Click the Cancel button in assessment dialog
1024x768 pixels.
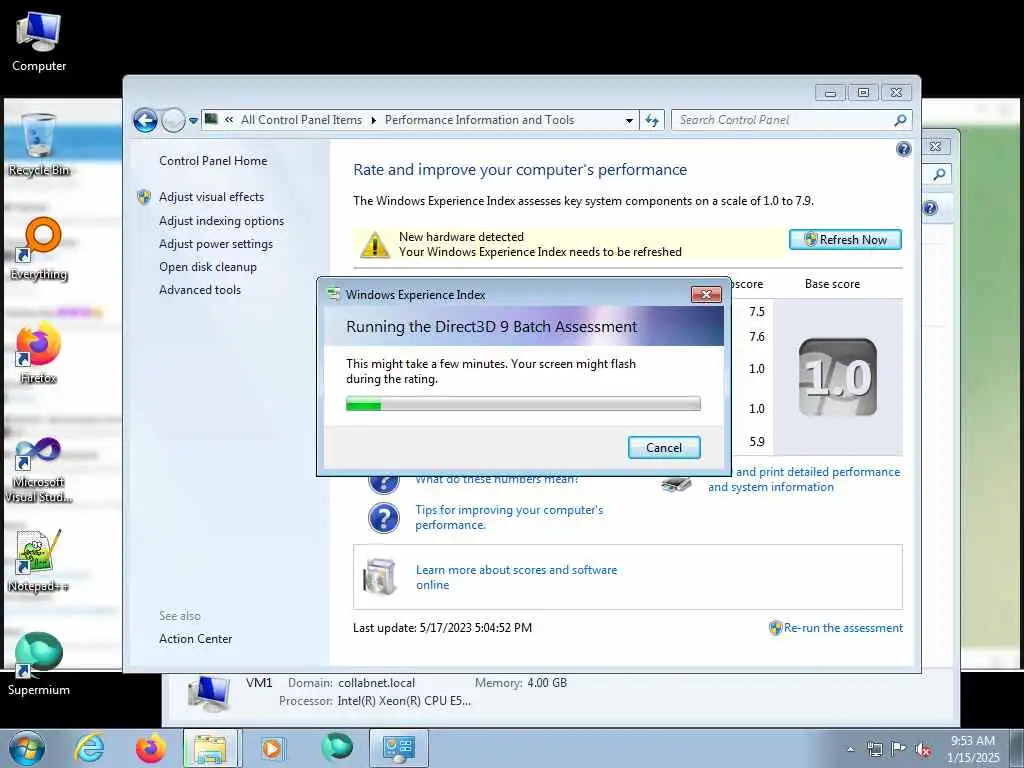tap(664, 447)
